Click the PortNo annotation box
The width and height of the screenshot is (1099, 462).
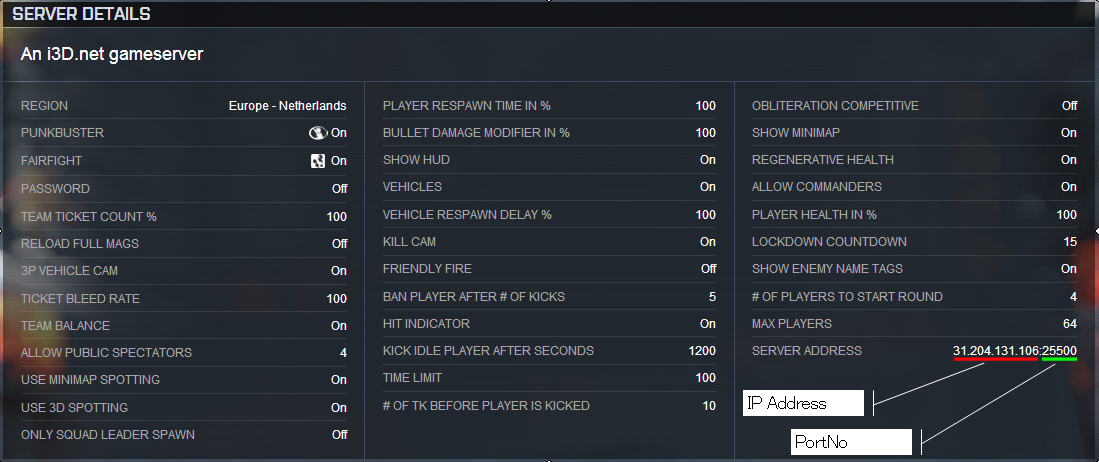852,442
